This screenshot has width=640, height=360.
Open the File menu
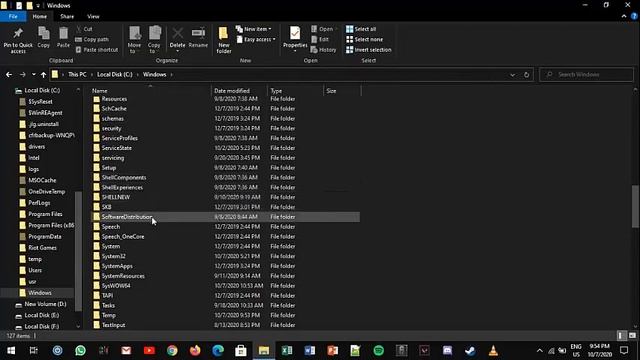click(x=13, y=16)
